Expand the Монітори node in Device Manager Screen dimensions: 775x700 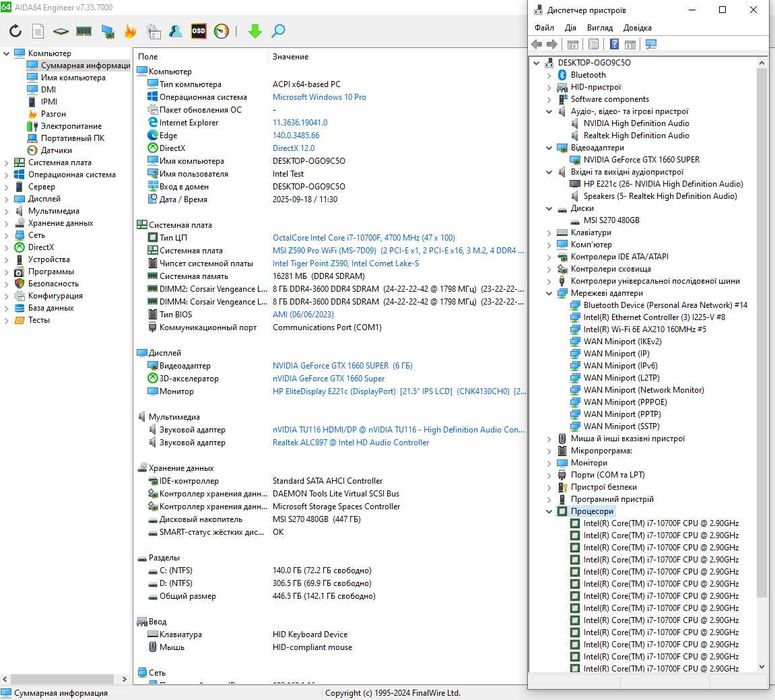coord(549,463)
